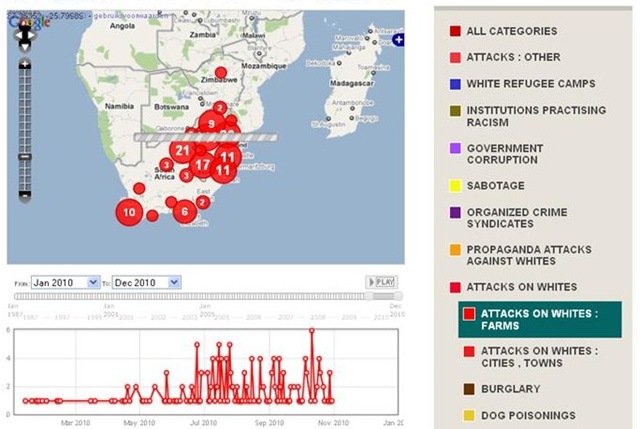Click the red marker in Zimbabwe

coord(221,73)
